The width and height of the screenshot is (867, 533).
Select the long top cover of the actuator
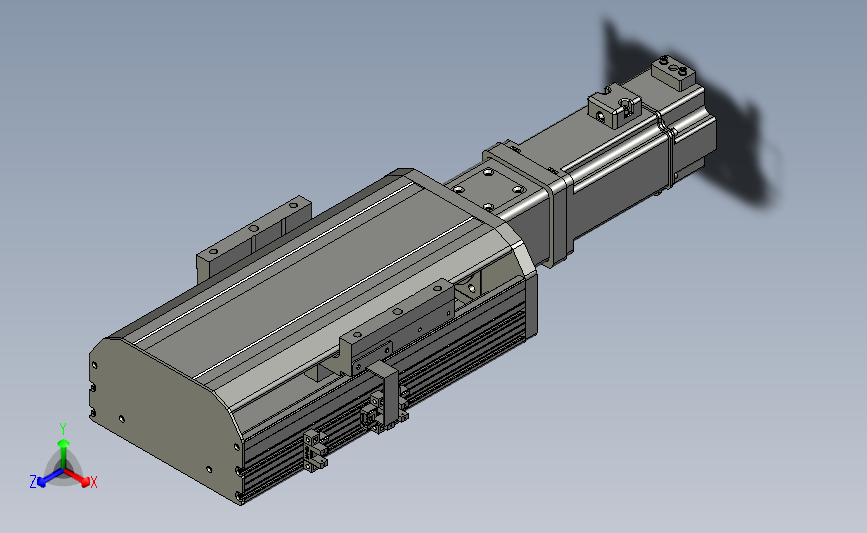point(310,281)
